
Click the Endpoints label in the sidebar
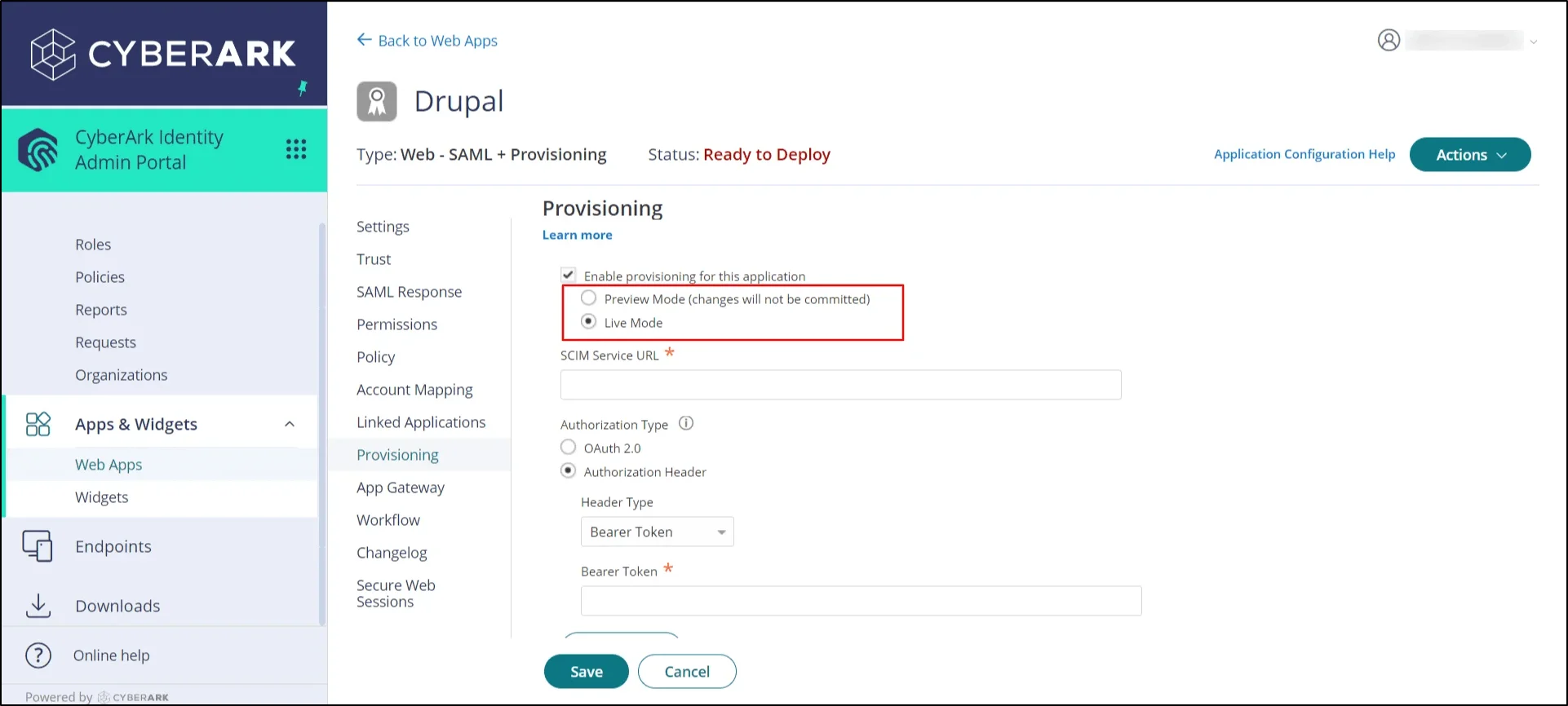click(x=113, y=546)
